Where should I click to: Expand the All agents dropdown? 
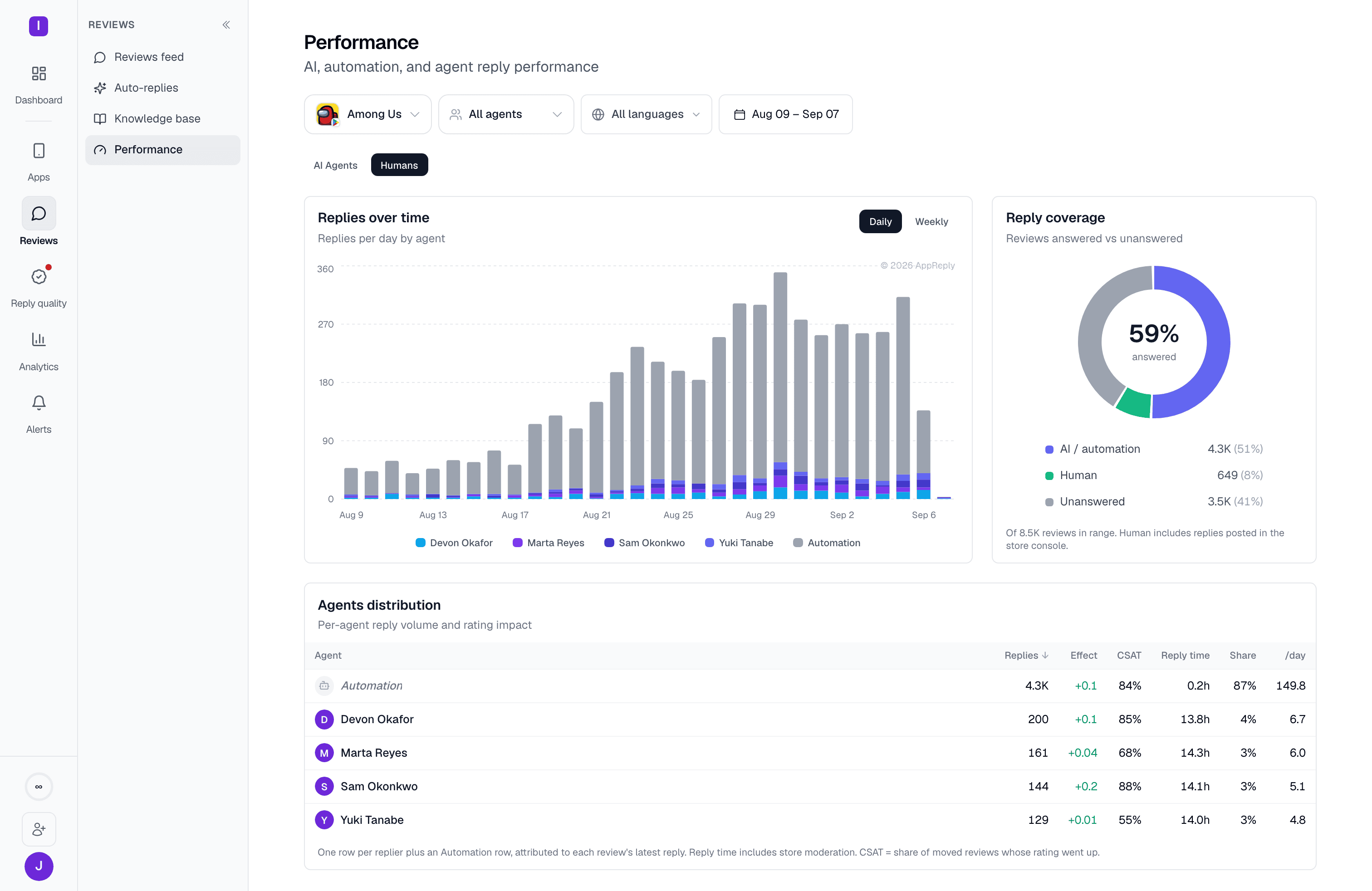point(505,115)
